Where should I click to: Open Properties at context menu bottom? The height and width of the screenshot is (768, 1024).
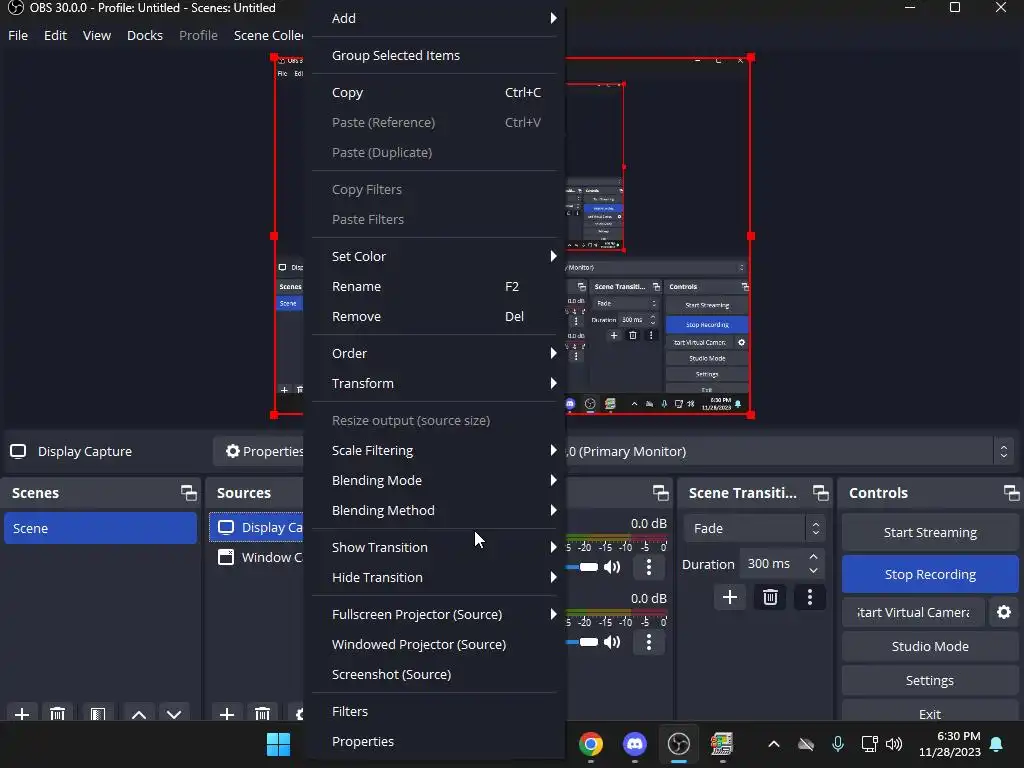pos(435,741)
